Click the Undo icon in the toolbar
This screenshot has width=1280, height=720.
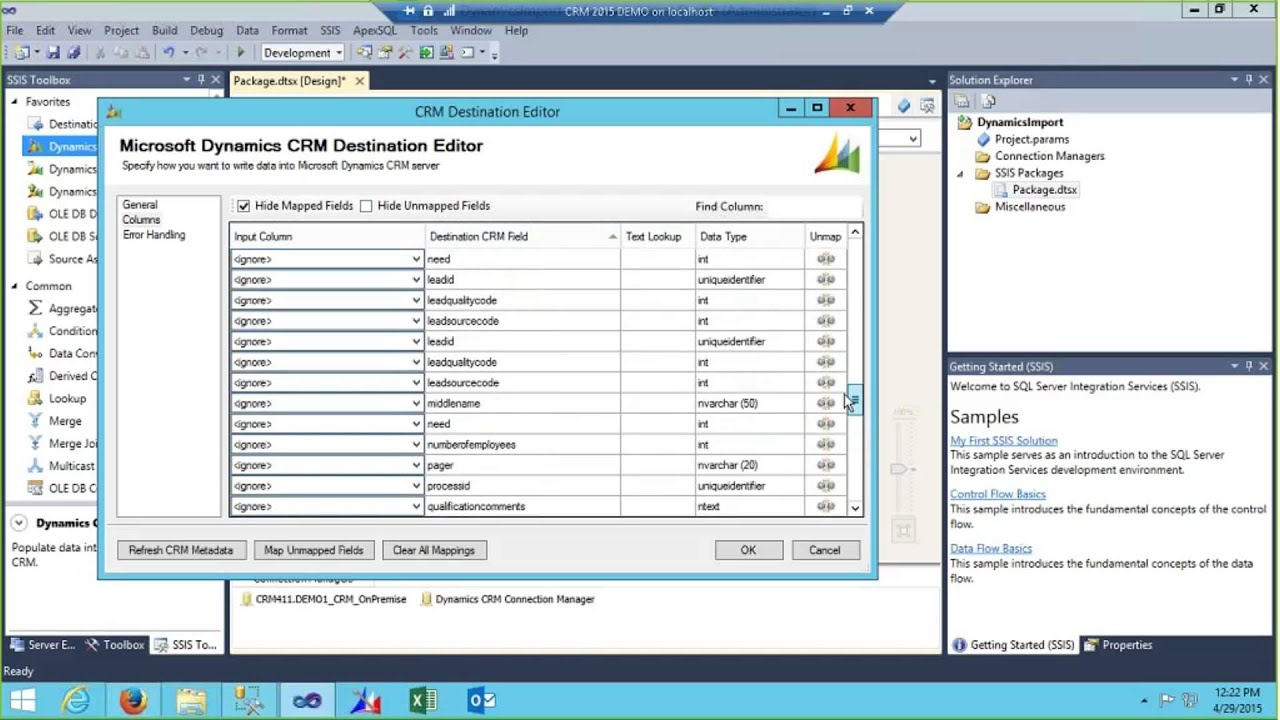pyautogui.click(x=168, y=53)
